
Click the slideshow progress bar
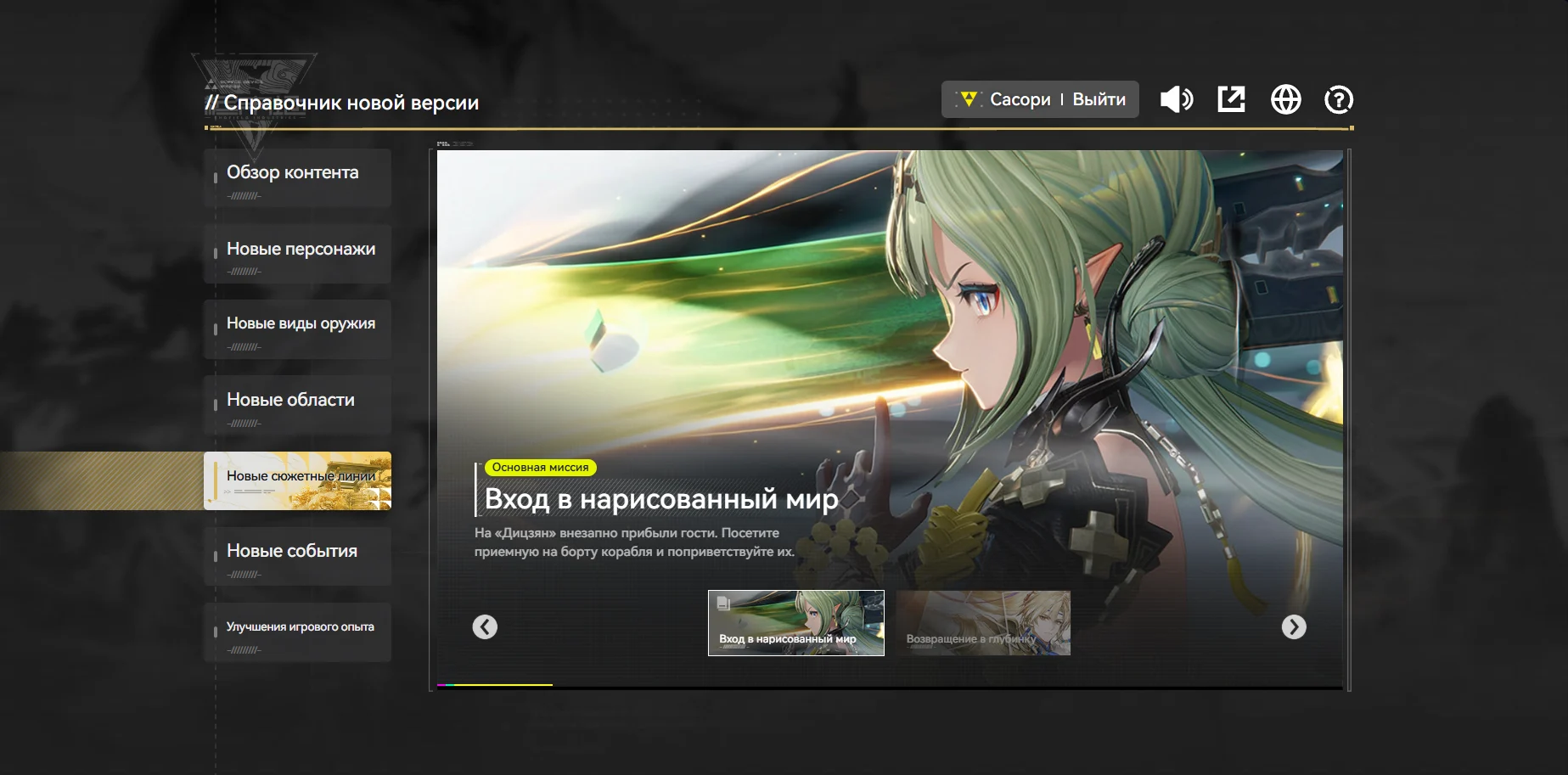point(890,685)
